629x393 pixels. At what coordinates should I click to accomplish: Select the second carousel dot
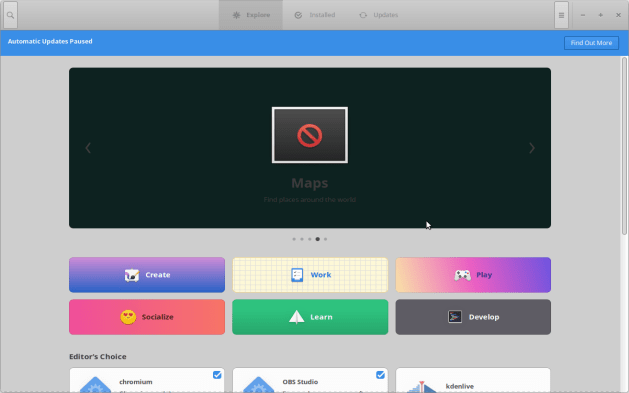[302, 239]
